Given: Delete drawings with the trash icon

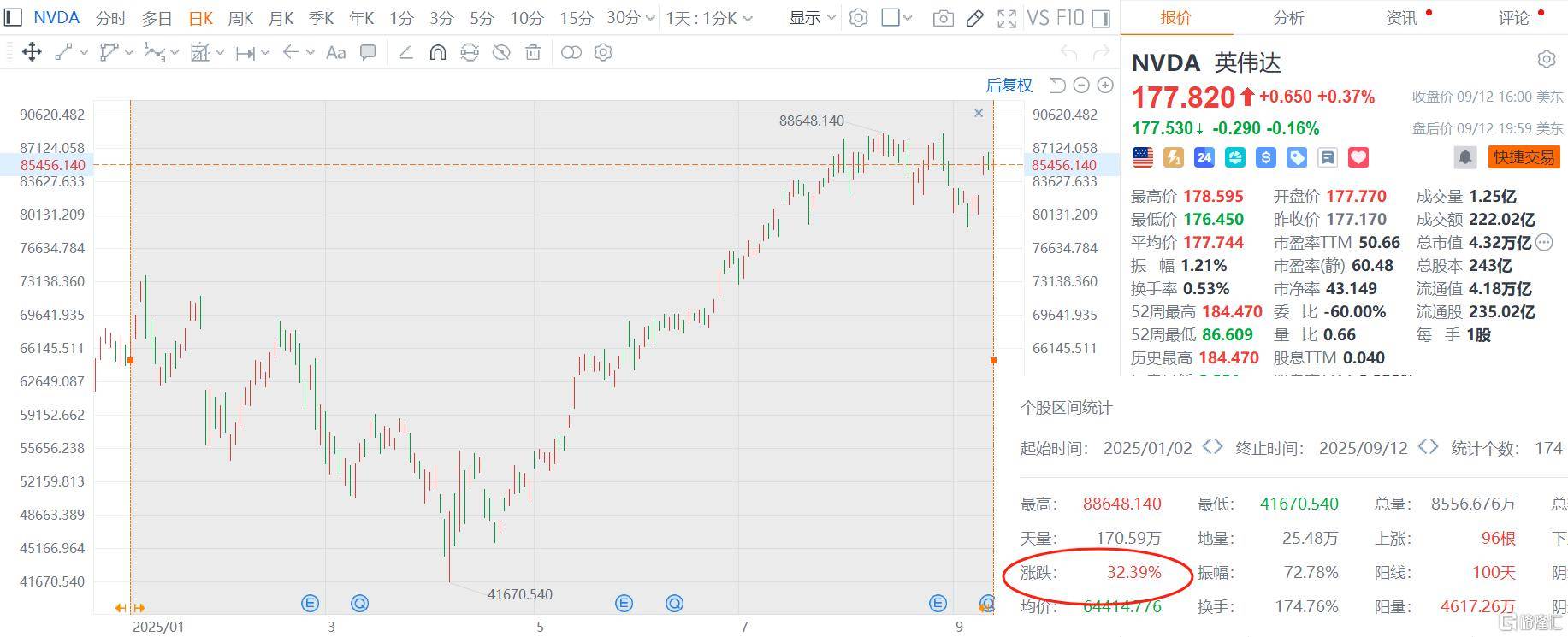Looking at the screenshot, I should pos(533,53).
